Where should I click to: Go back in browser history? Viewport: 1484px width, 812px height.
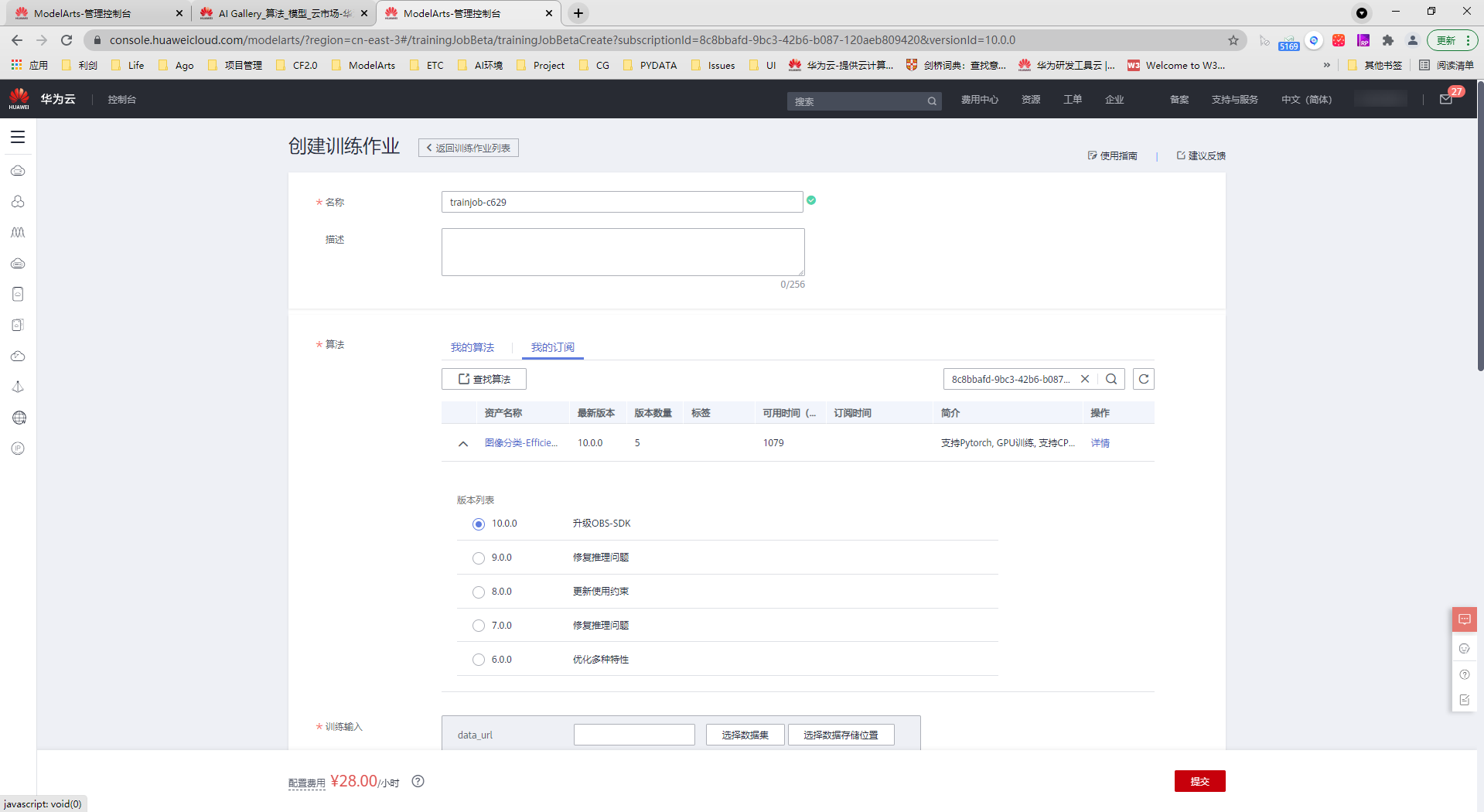(x=17, y=40)
